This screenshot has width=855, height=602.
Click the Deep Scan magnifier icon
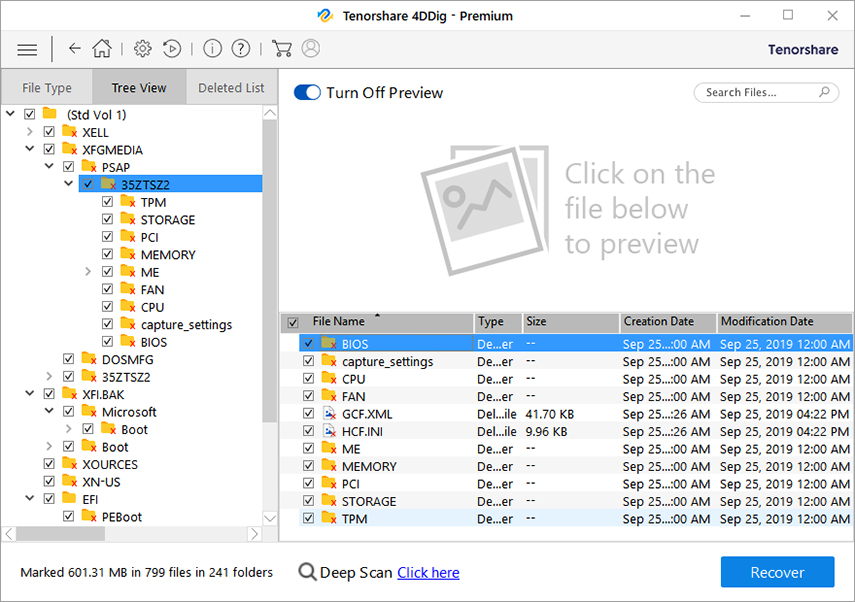coord(308,572)
